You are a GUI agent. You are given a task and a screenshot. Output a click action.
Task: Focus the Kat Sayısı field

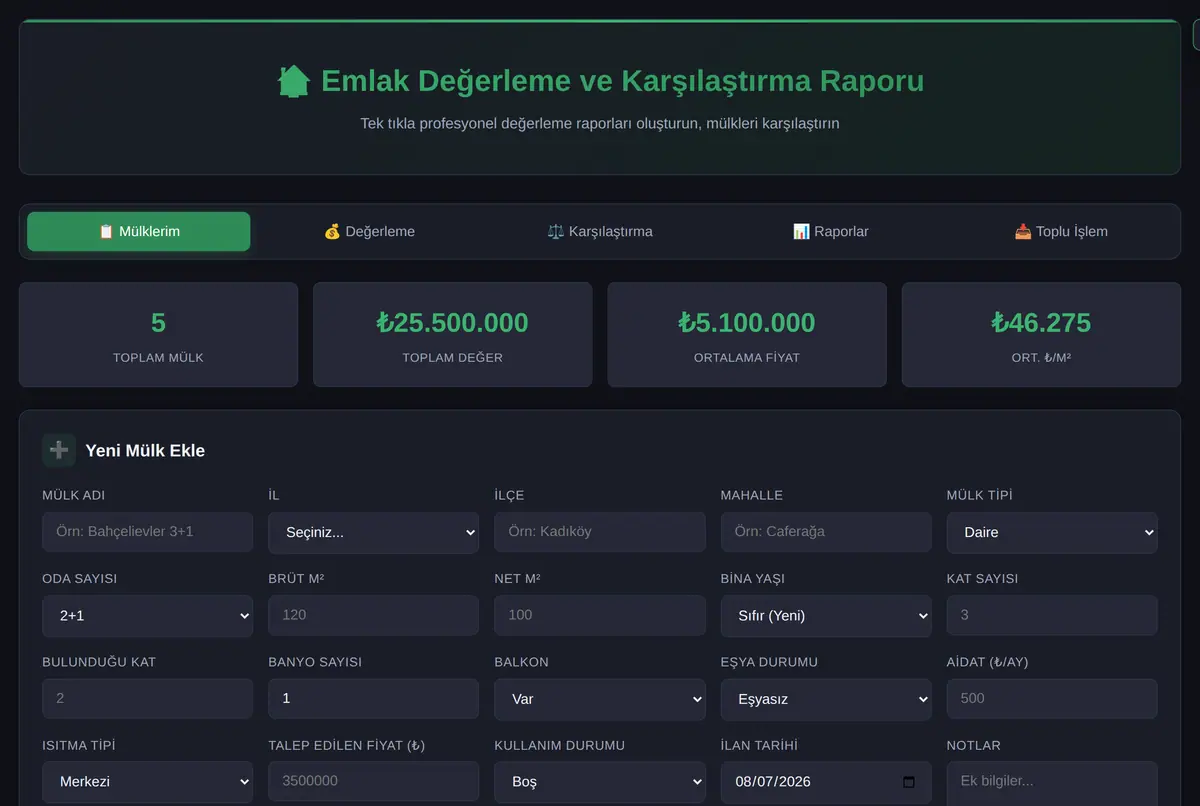click(1052, 615)
